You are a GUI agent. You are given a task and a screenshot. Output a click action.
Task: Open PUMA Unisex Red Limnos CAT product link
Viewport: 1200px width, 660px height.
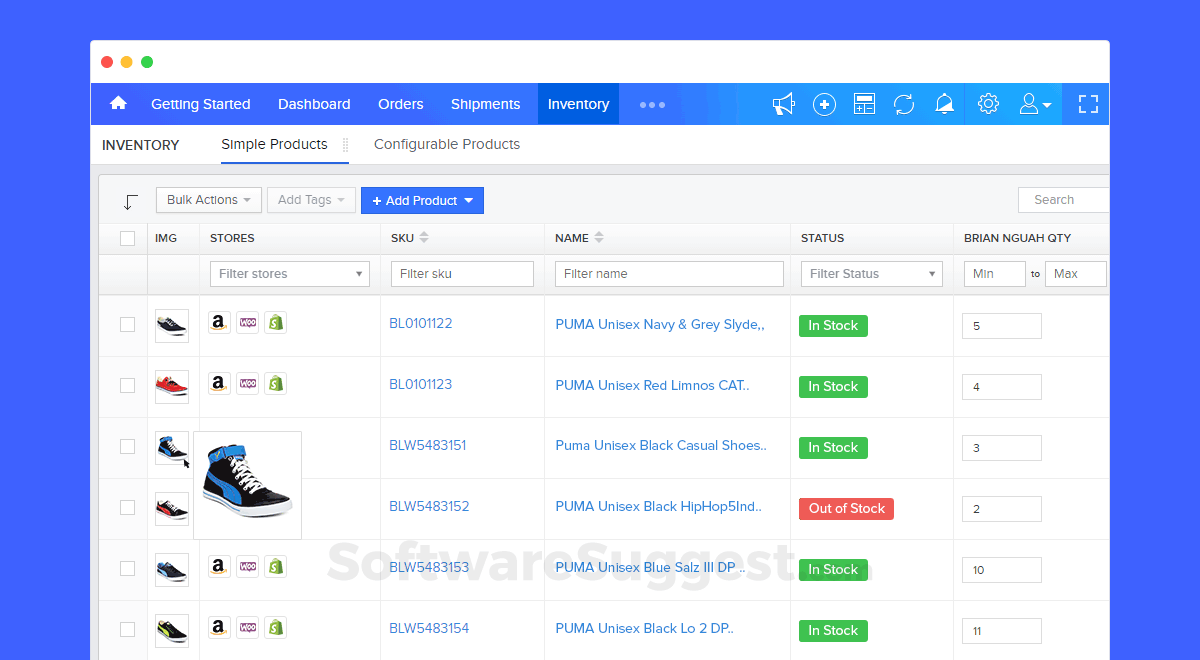pyautogui.click(x=651, y=385)
